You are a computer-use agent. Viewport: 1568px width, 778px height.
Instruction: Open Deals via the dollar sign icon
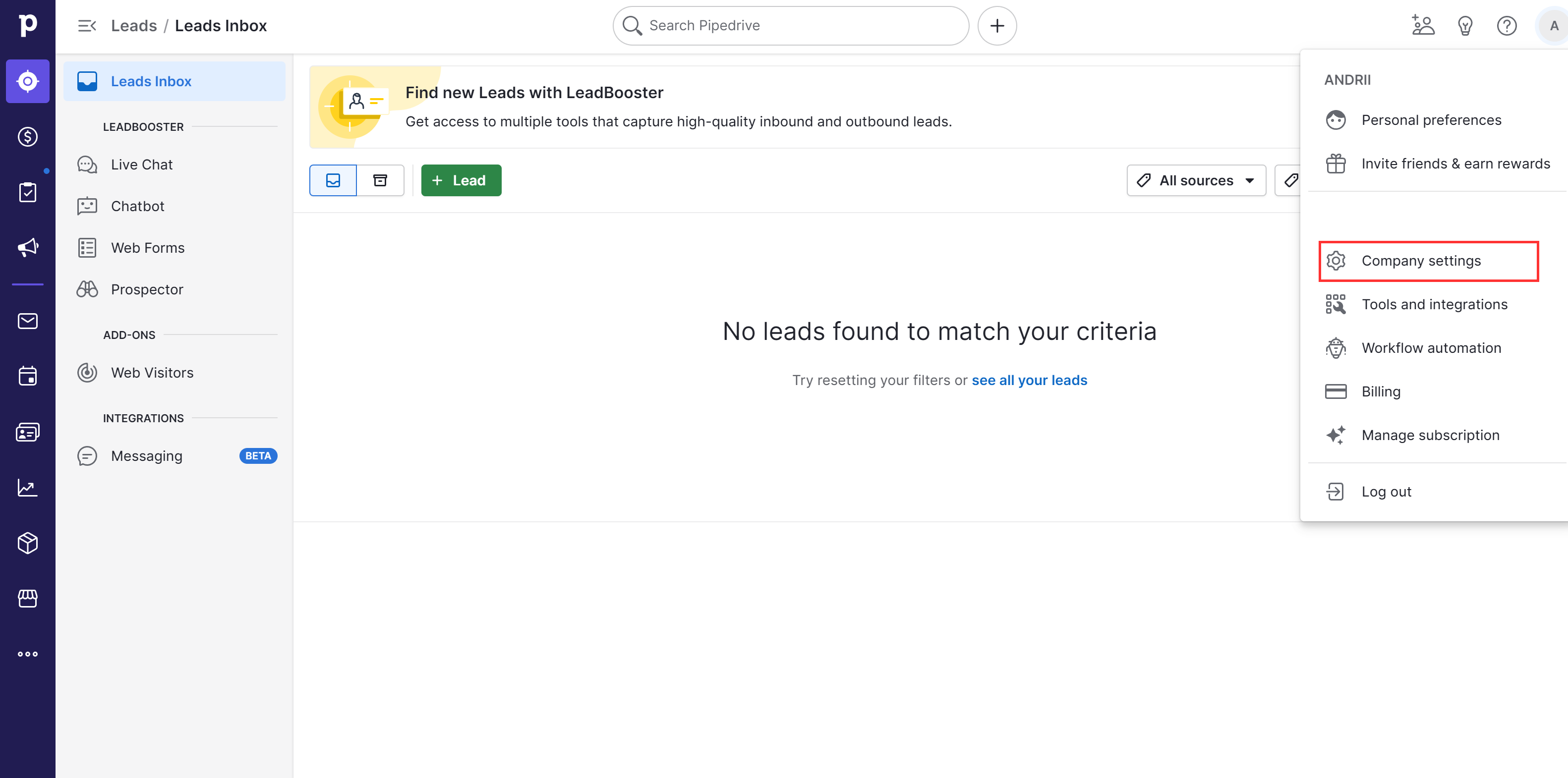point(27,137)
